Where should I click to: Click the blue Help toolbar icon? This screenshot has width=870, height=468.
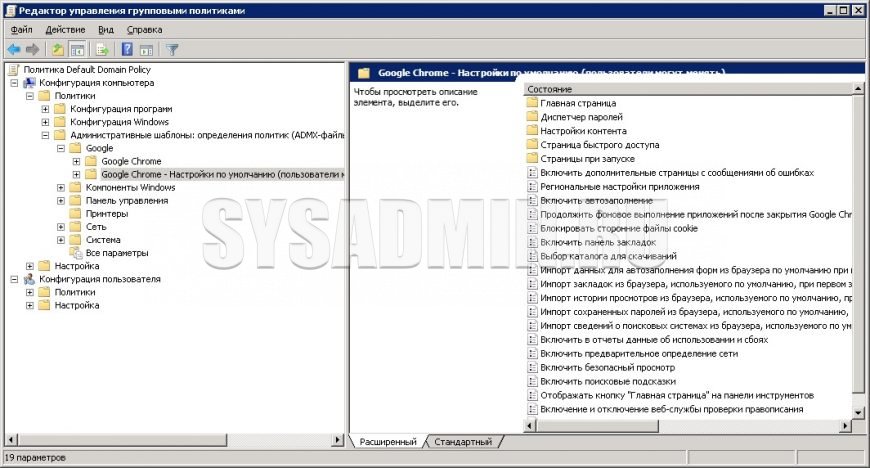coord(128,49)
